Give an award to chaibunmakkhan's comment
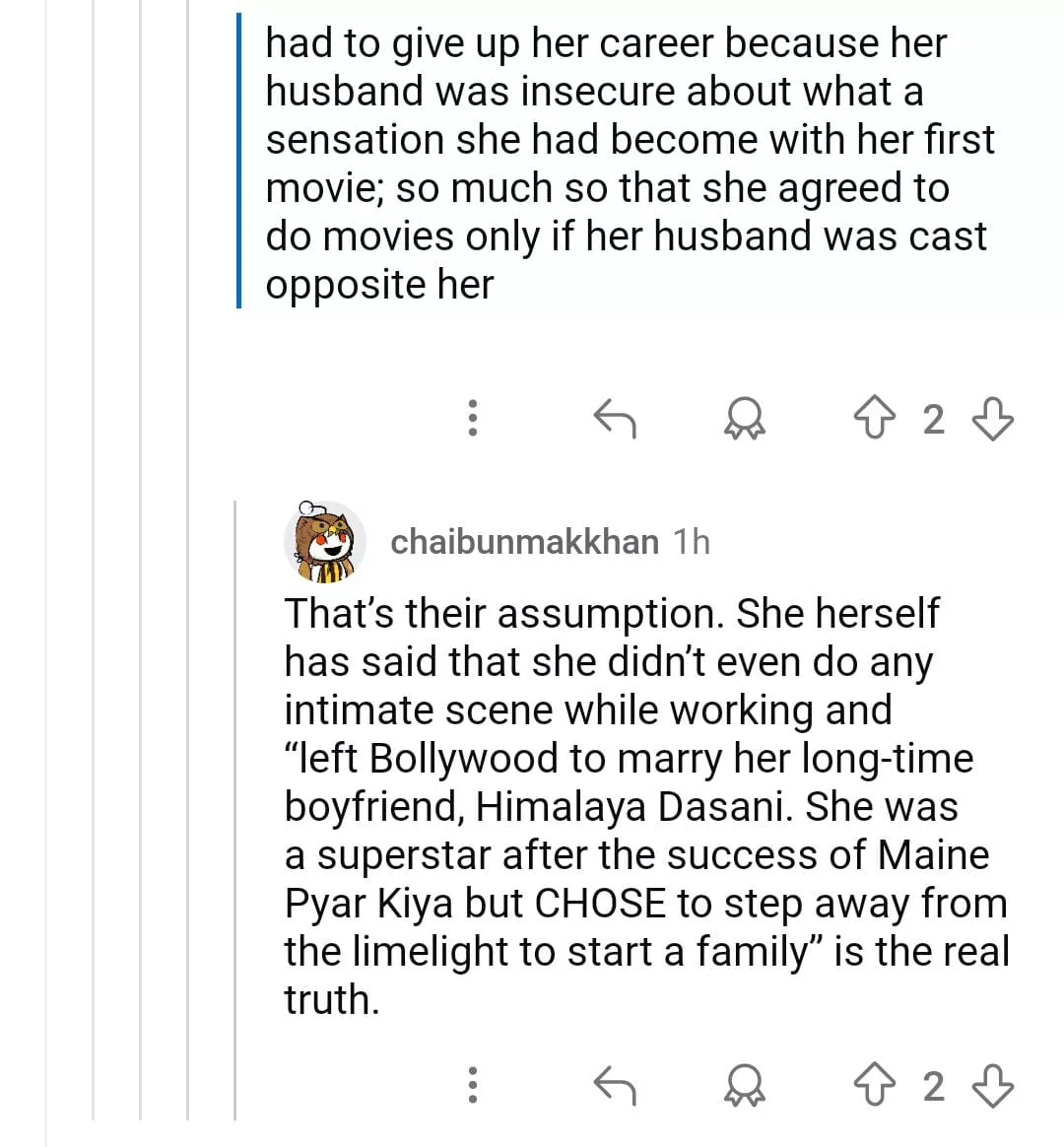 point(745,1085)
